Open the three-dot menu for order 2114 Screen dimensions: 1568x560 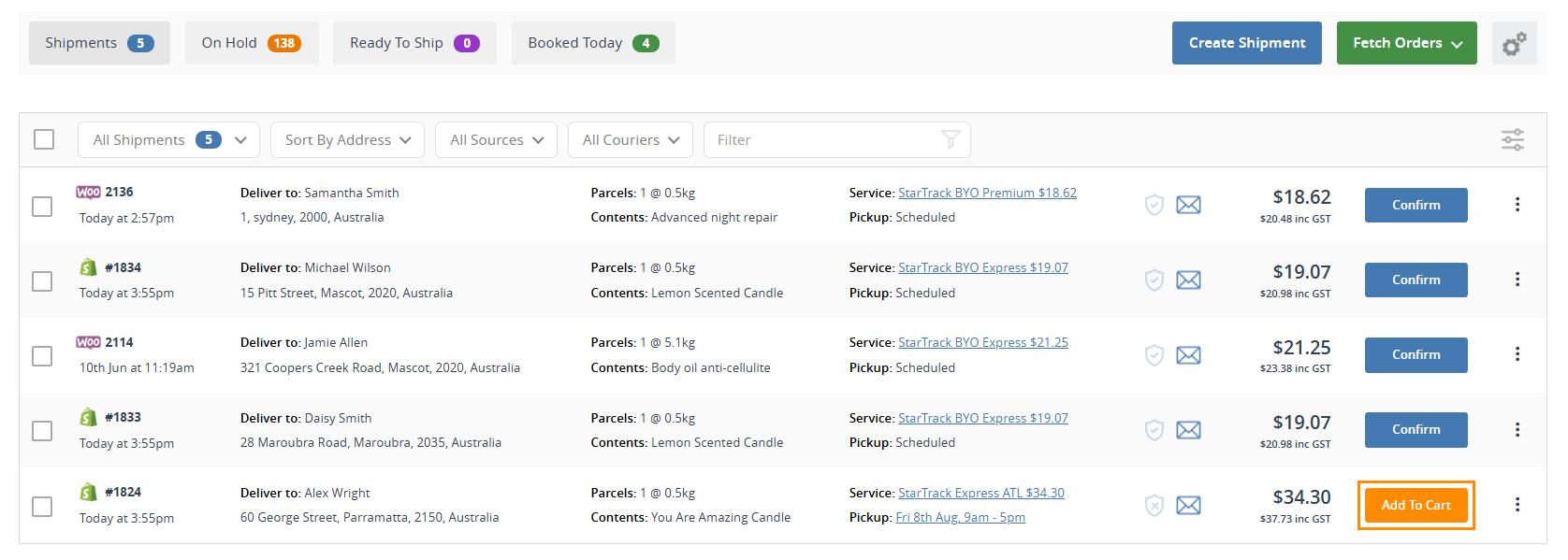pyautogui.click(x=1517, y=354)
